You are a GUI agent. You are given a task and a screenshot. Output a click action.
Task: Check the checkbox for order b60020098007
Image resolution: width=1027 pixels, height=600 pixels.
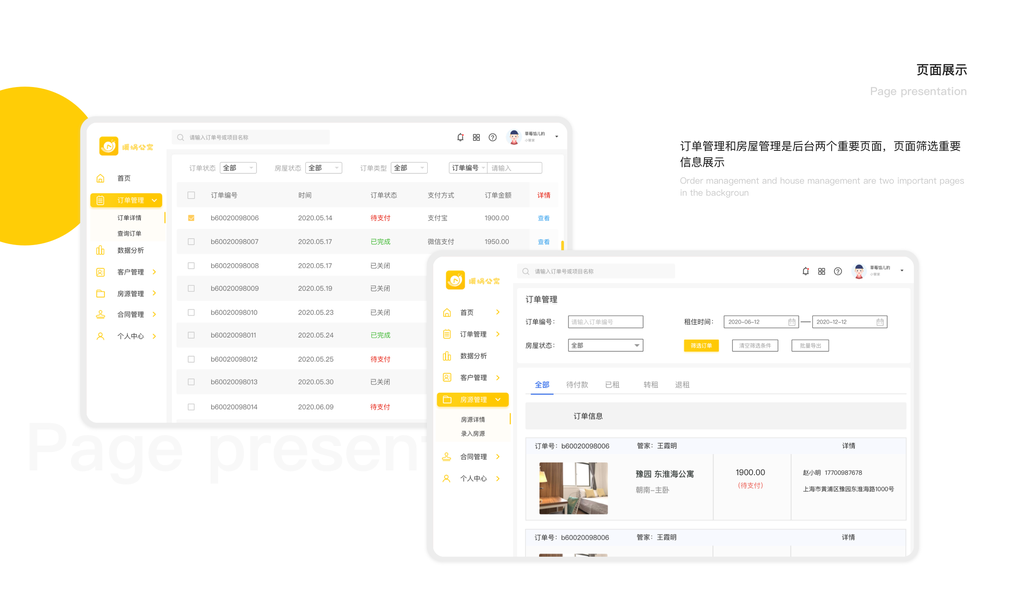[x=191, y=242]
